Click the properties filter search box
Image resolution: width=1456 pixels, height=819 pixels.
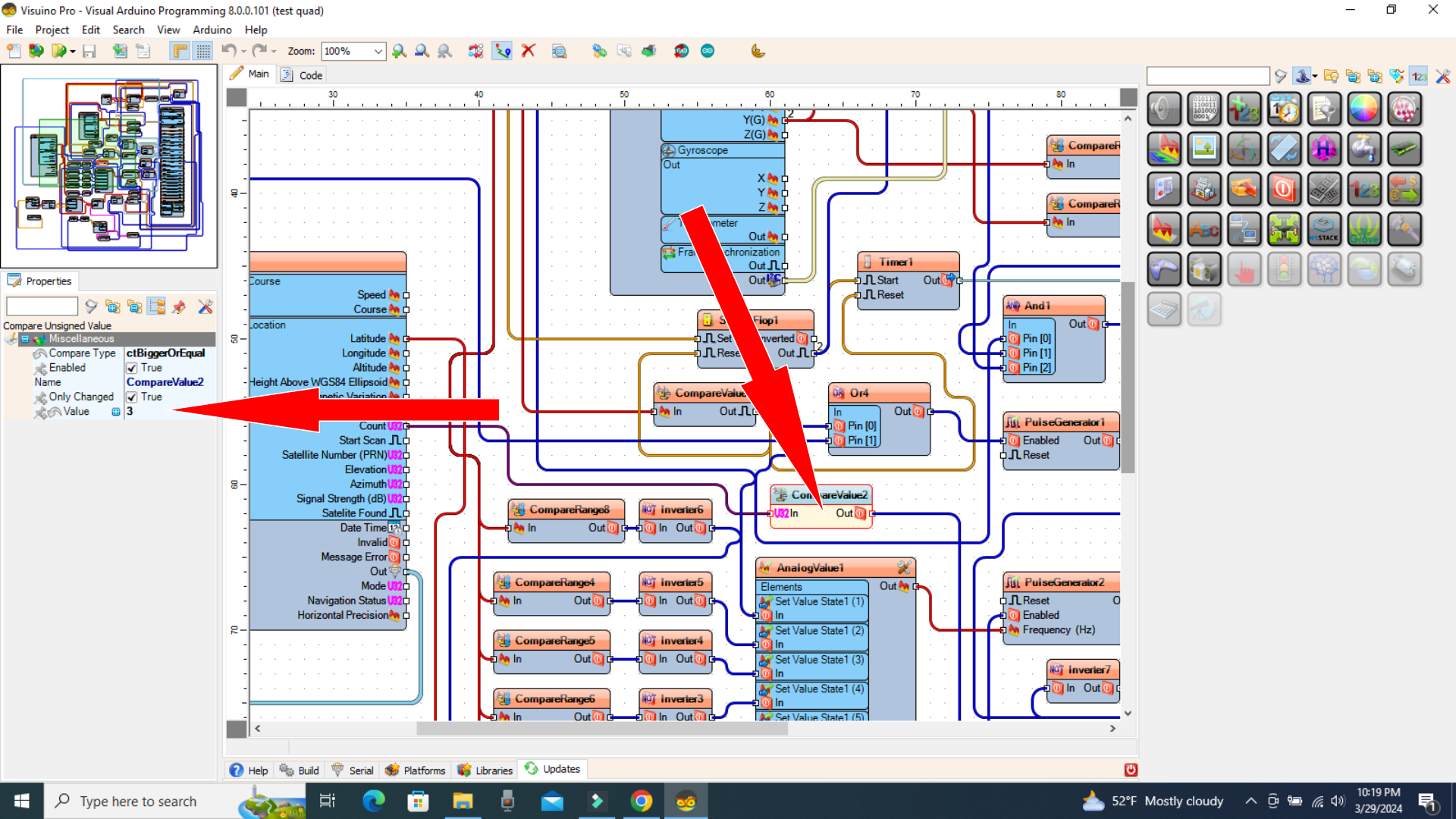coord(42,306)
